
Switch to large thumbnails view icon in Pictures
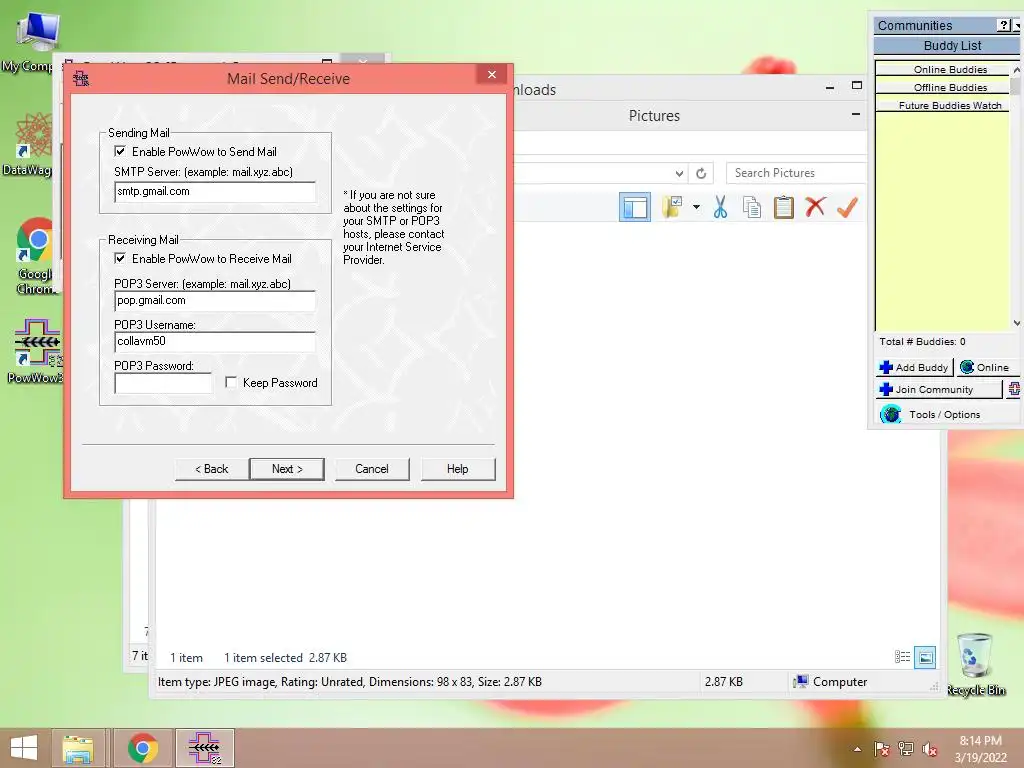[925, 657]
